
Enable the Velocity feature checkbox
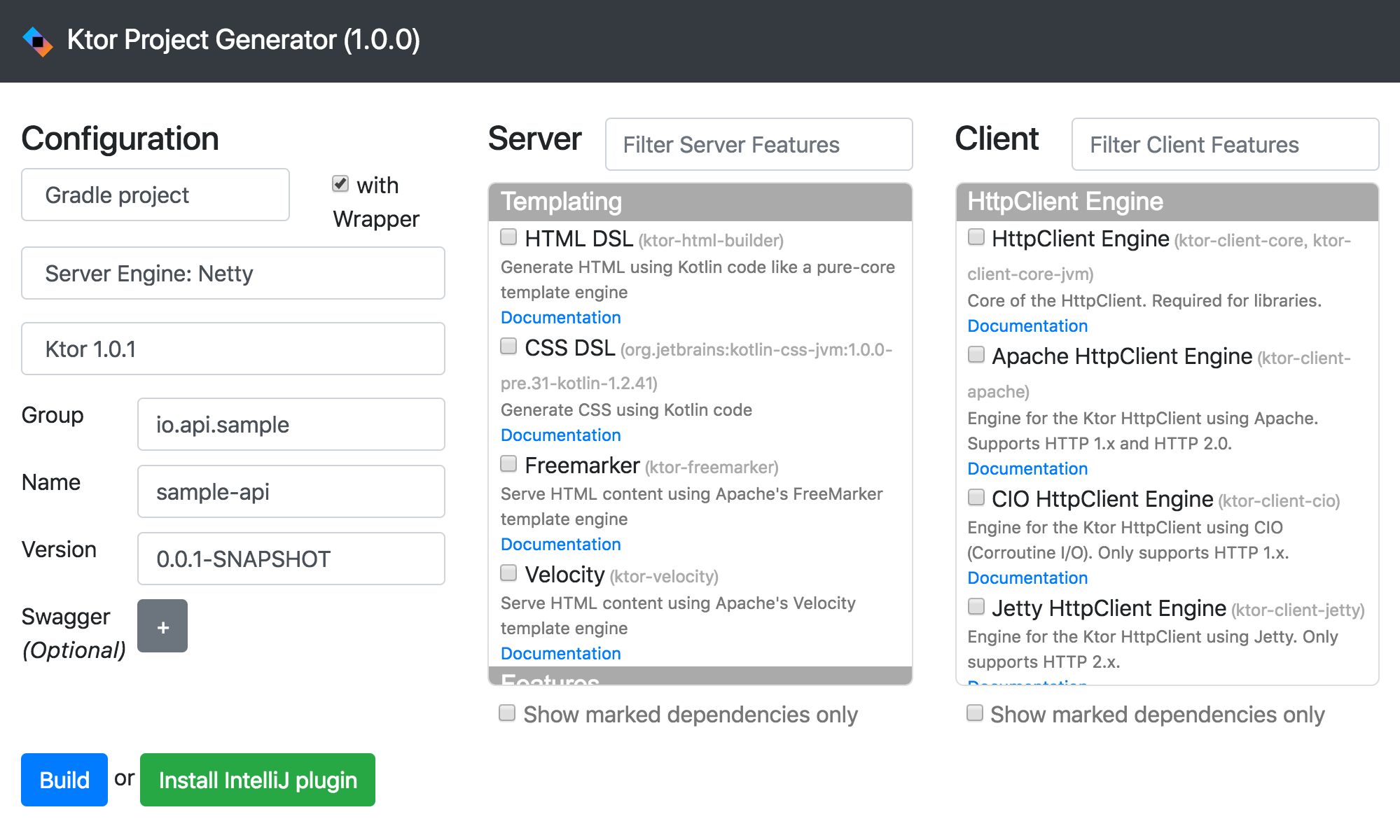coord(508,573)
